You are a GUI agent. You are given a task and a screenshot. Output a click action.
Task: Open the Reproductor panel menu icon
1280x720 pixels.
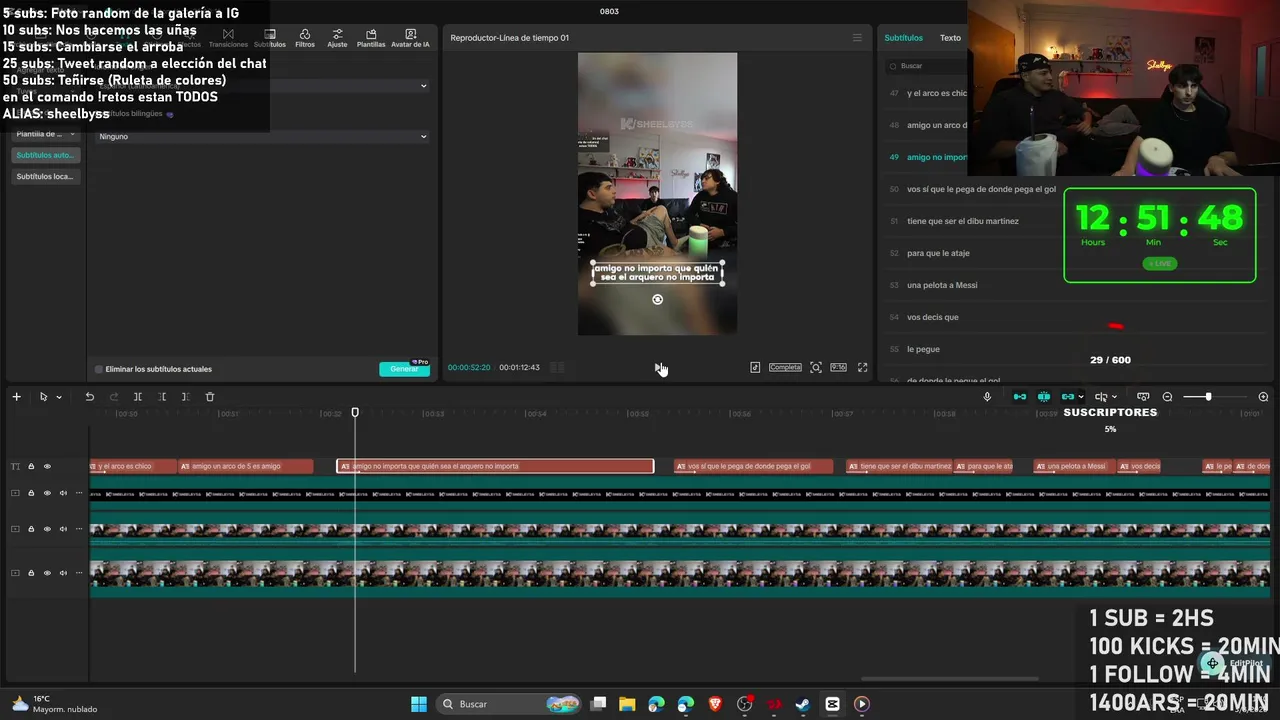point(857,38)
